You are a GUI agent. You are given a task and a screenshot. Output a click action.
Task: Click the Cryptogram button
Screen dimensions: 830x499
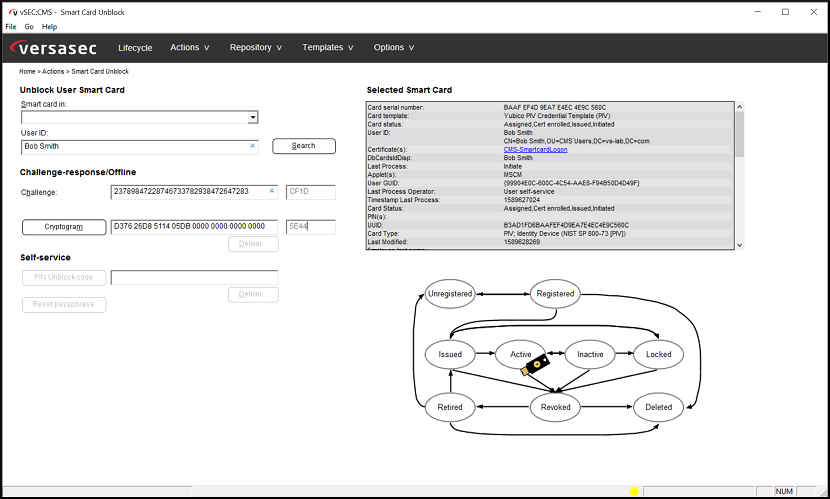(x=64, y=227)
